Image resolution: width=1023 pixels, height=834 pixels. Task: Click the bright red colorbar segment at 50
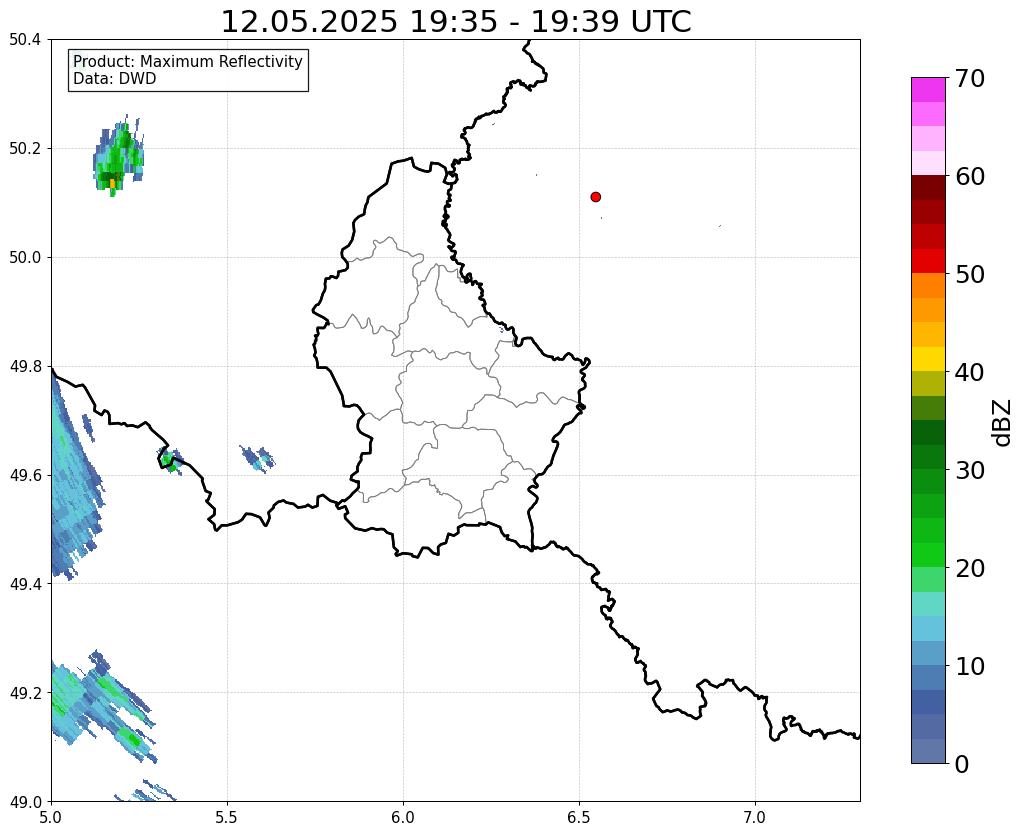pos(928,262)
